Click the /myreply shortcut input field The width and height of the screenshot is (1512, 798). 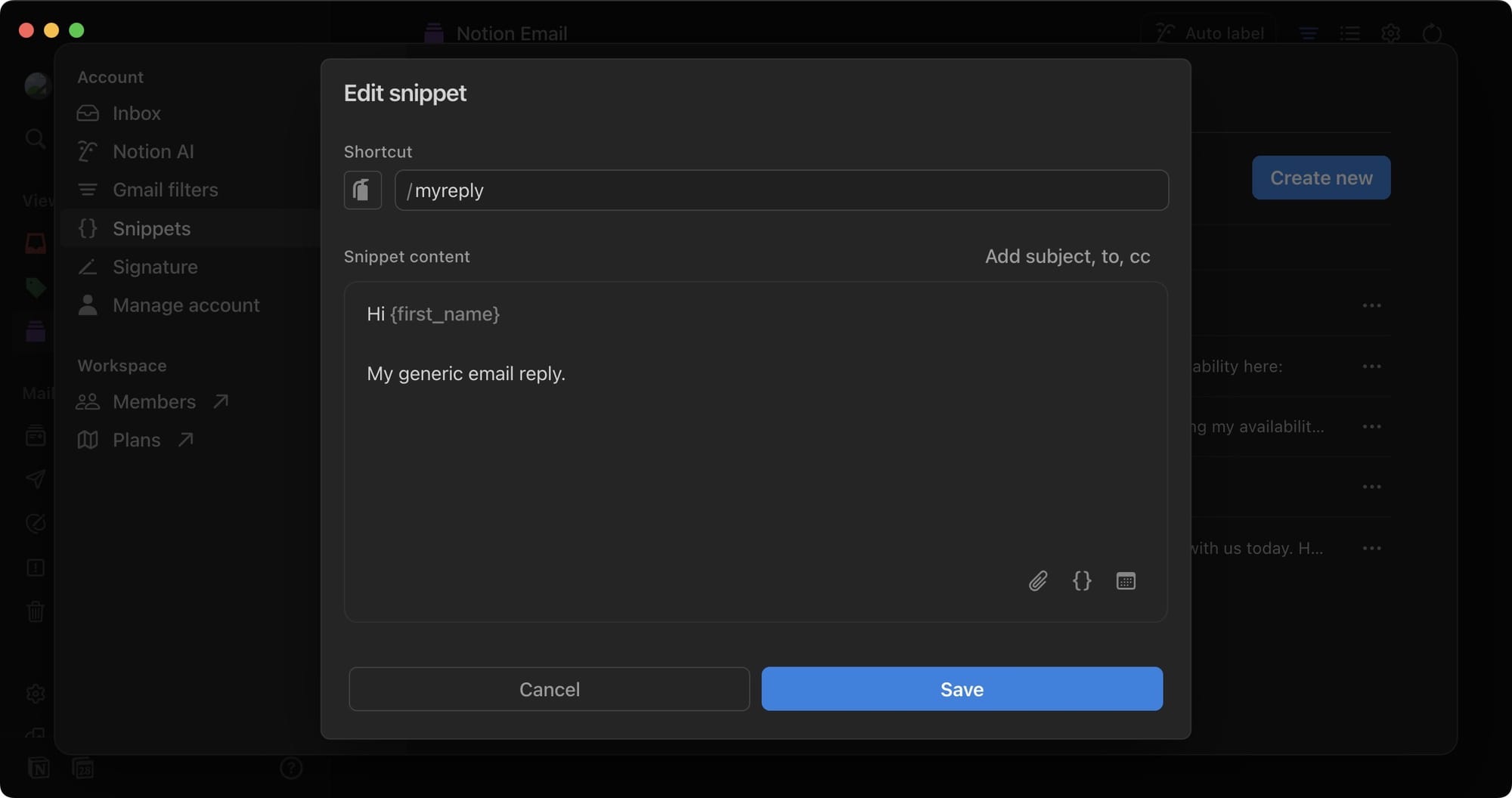(x=782, y=190)
